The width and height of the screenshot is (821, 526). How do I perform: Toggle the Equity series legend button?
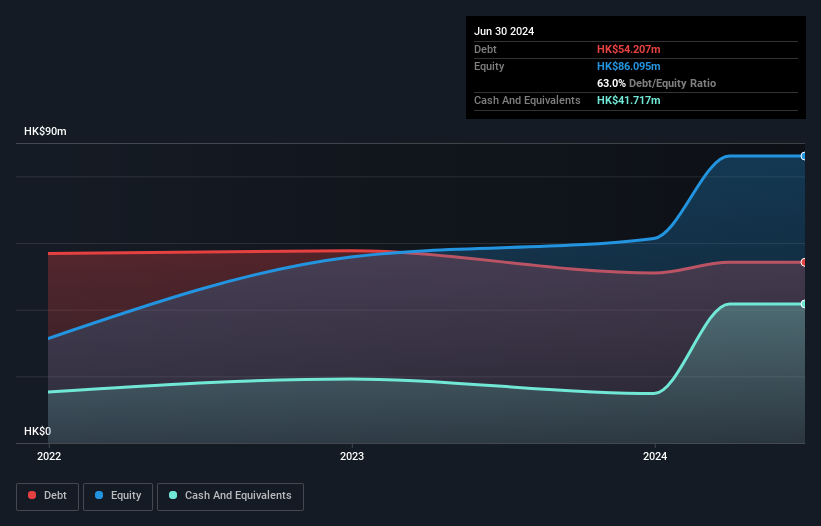118,496
